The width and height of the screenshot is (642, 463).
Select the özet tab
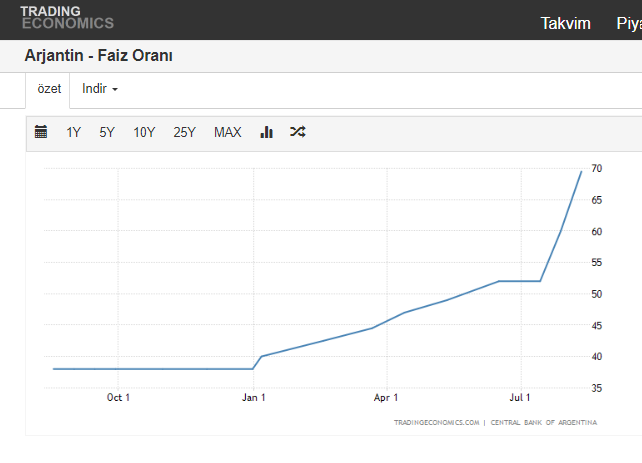(49, 89)
